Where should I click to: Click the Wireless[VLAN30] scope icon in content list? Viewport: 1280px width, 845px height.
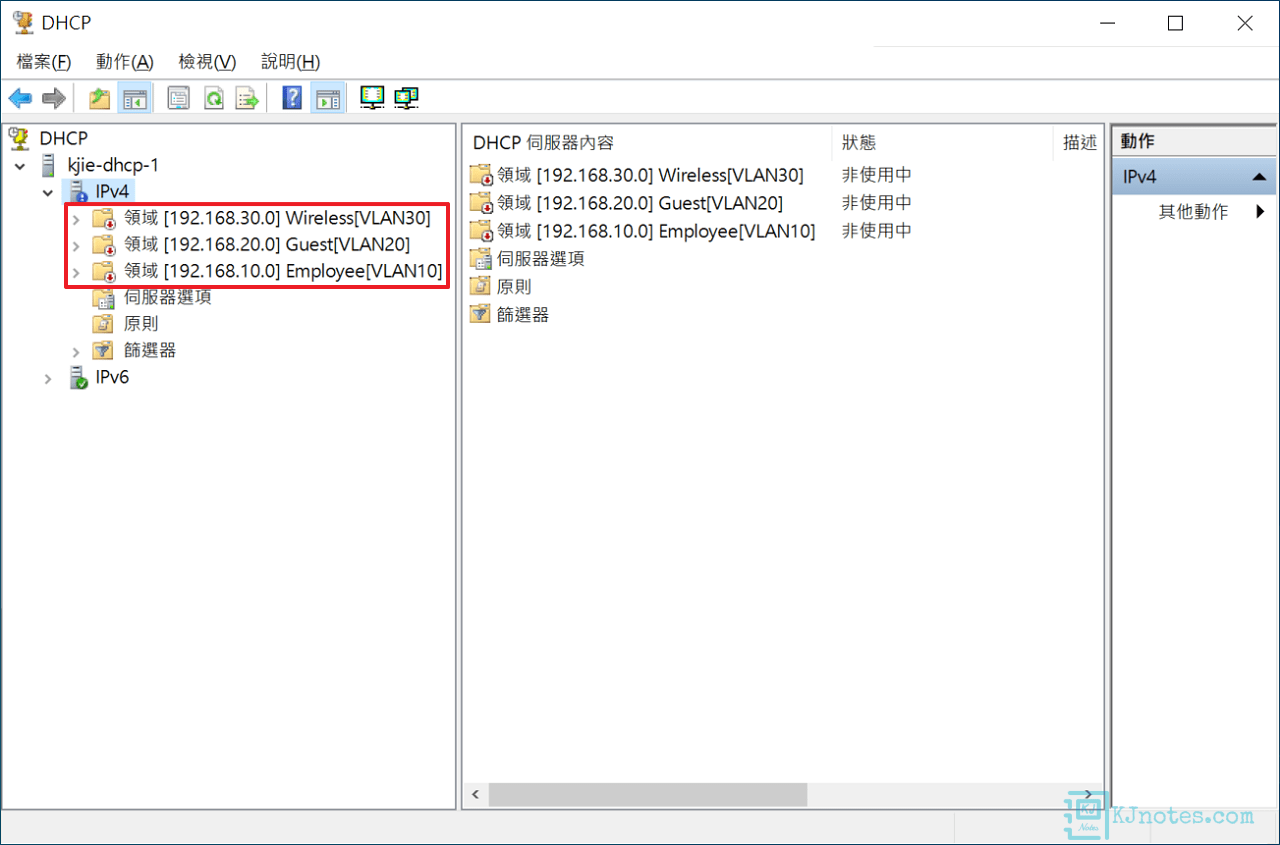[x=481, y=175]
